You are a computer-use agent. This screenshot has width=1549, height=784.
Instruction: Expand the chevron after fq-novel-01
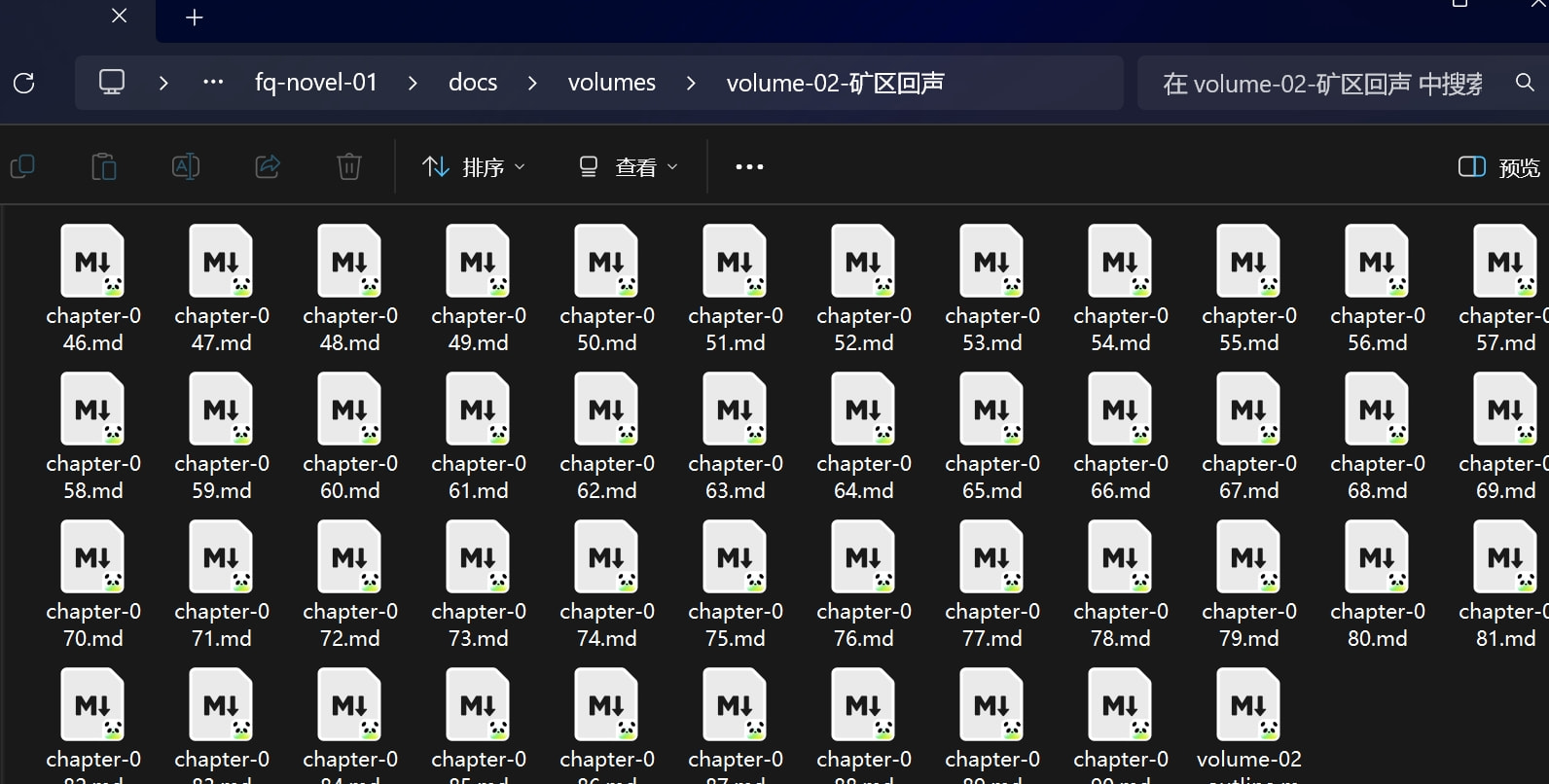413,84
